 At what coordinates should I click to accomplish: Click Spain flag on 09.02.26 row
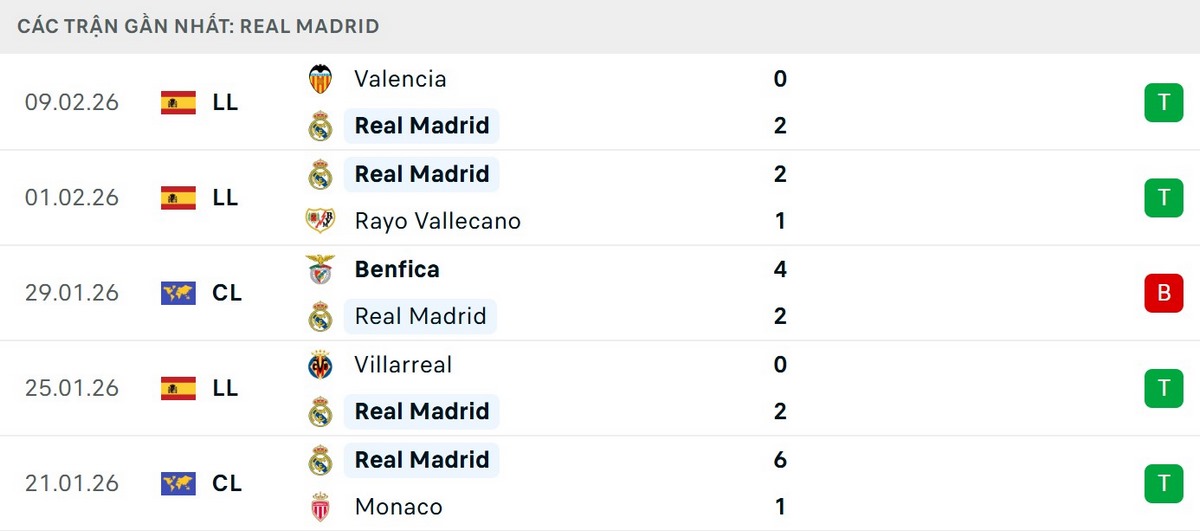point(178,102)
